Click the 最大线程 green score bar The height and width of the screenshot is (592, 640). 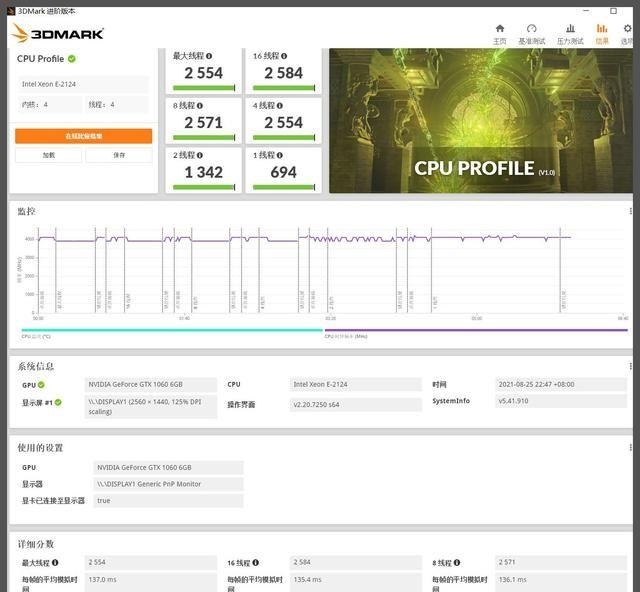[204, 88]
